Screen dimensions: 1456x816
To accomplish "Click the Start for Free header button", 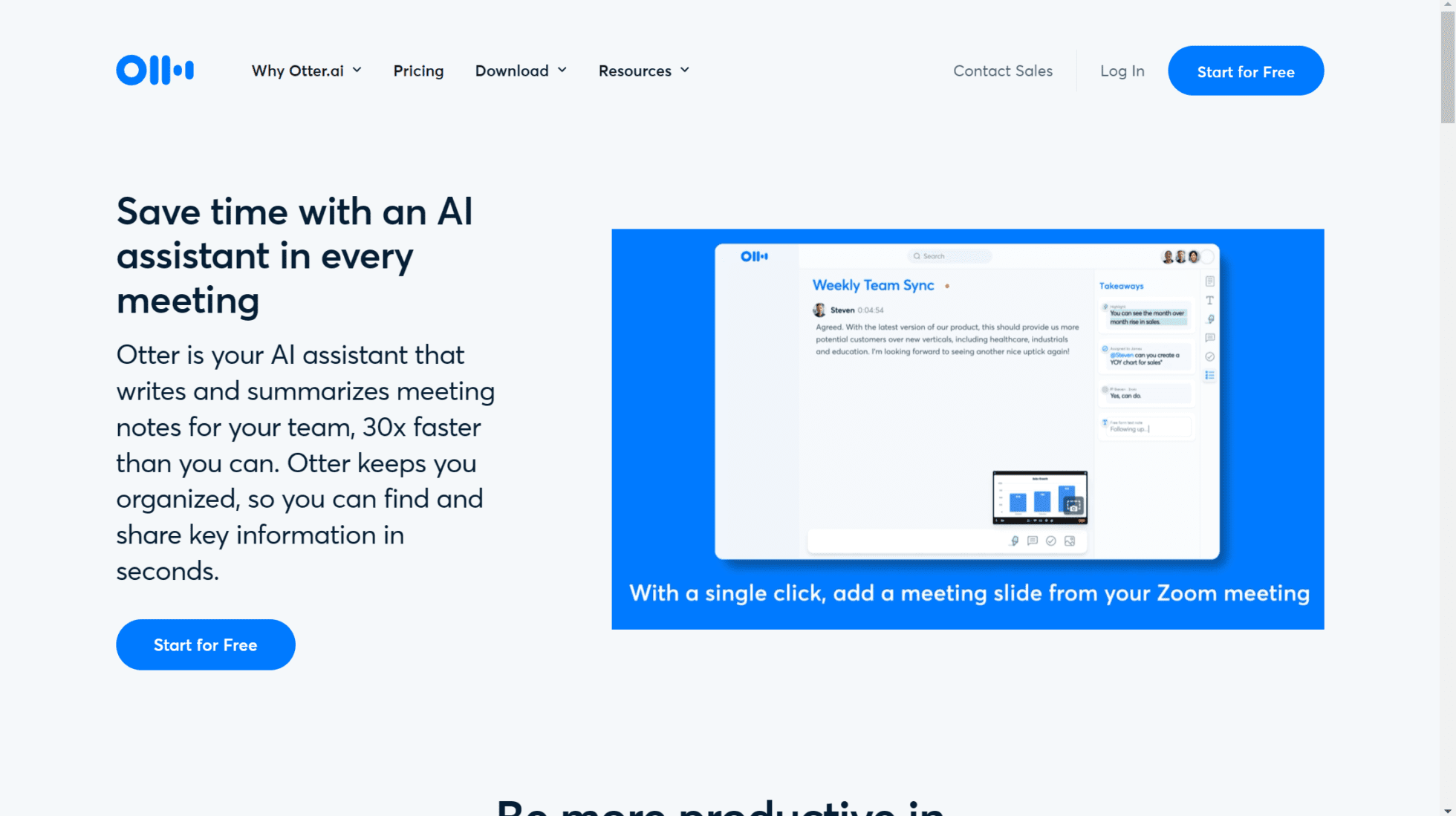I will pos(1246,70).
